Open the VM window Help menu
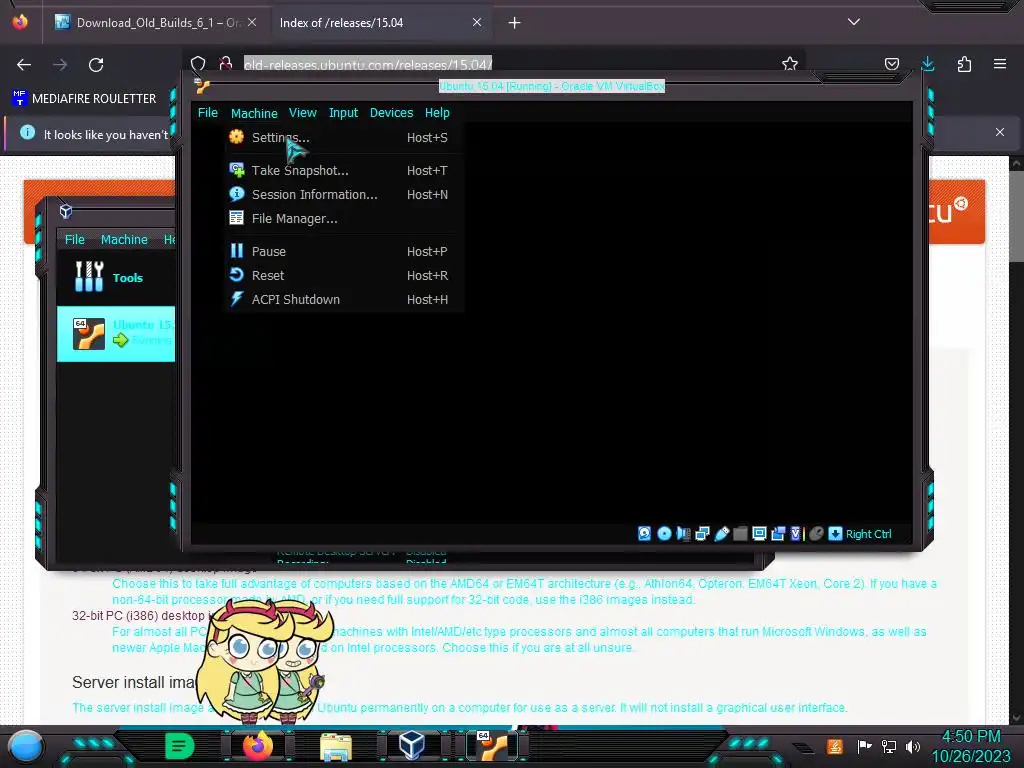1024x768 pixels. pyautogui.click(x=437, y=113)
